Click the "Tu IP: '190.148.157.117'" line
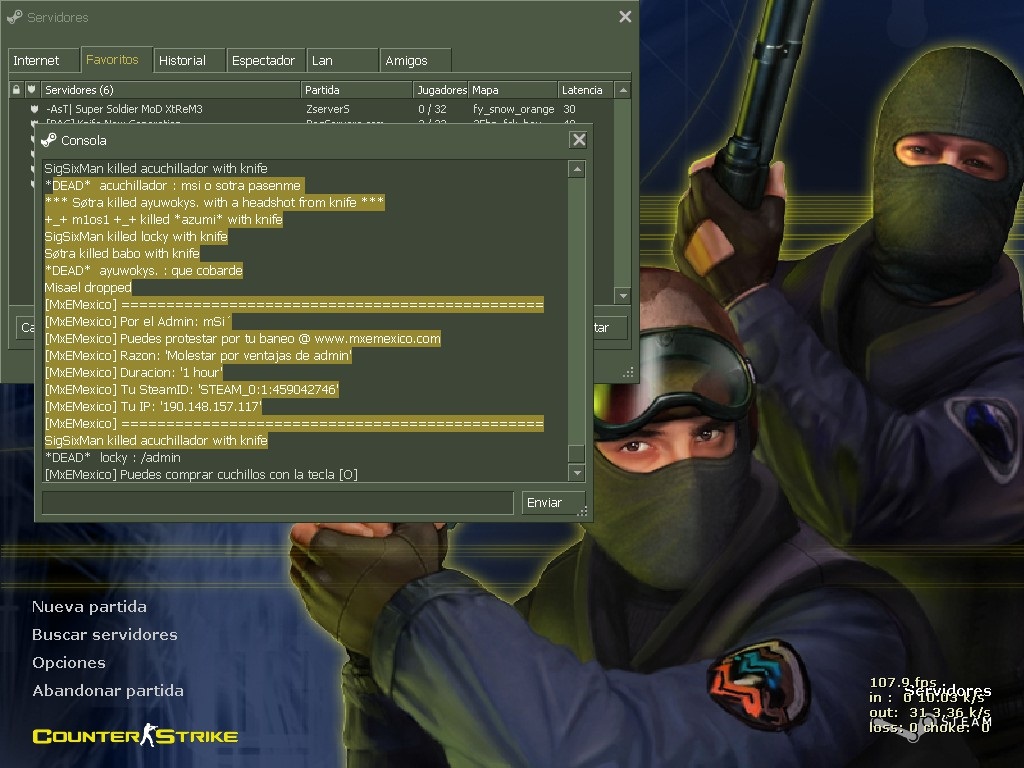This screenshot has width=1024, height=768. [x=153, y=406]
